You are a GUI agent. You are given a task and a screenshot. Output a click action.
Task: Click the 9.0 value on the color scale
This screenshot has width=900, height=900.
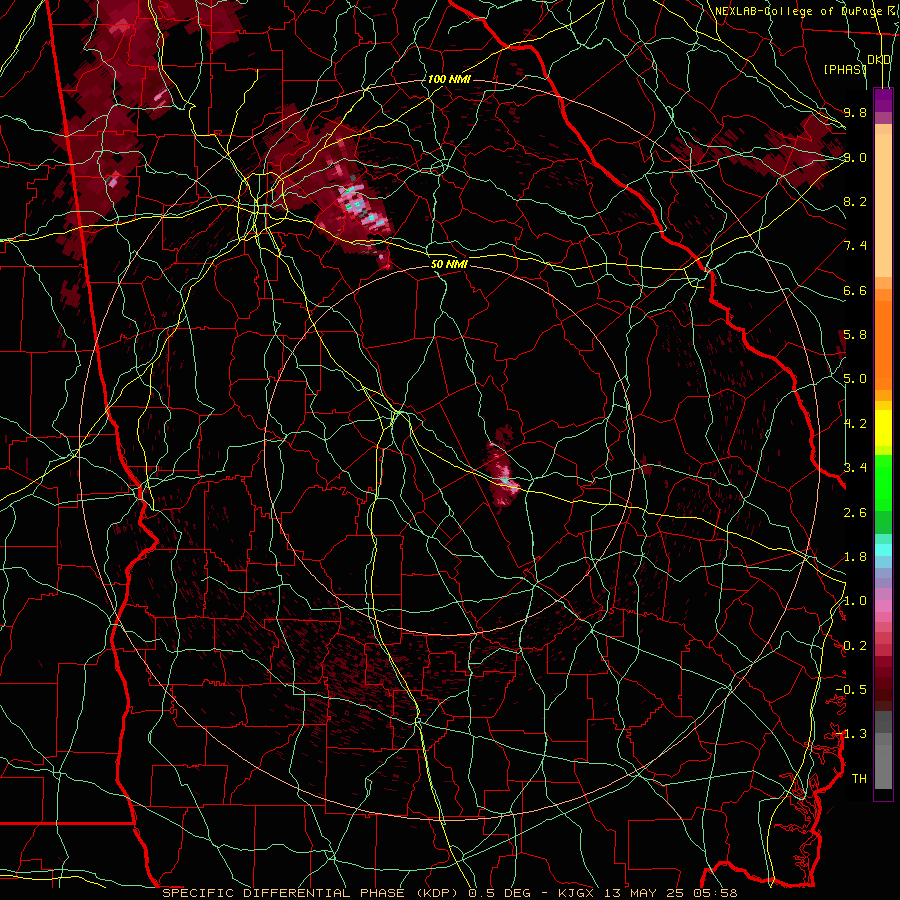(855, 157)
